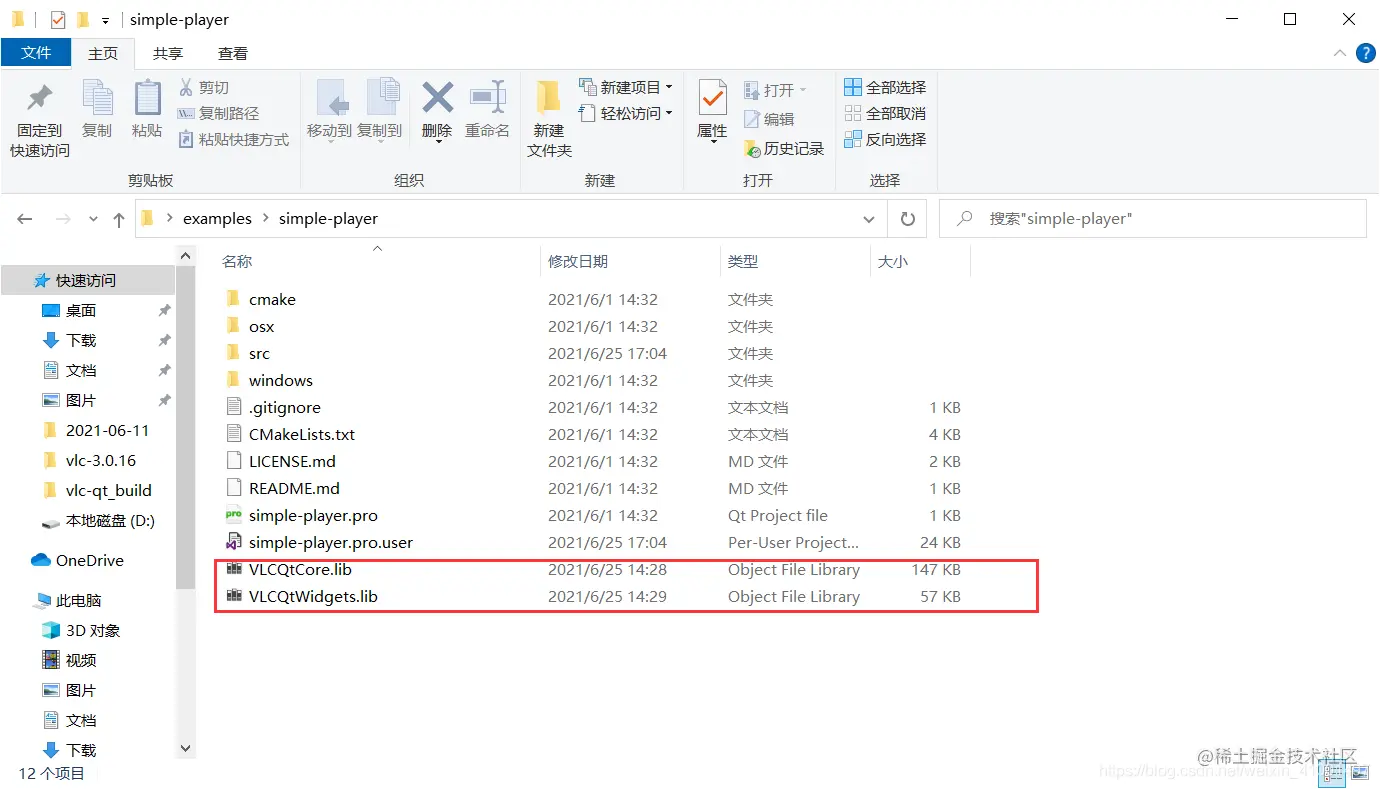Click the Rename (重命名) icon
The height and width of the screenshot is (789, 1380).
[x=487, y=97]
